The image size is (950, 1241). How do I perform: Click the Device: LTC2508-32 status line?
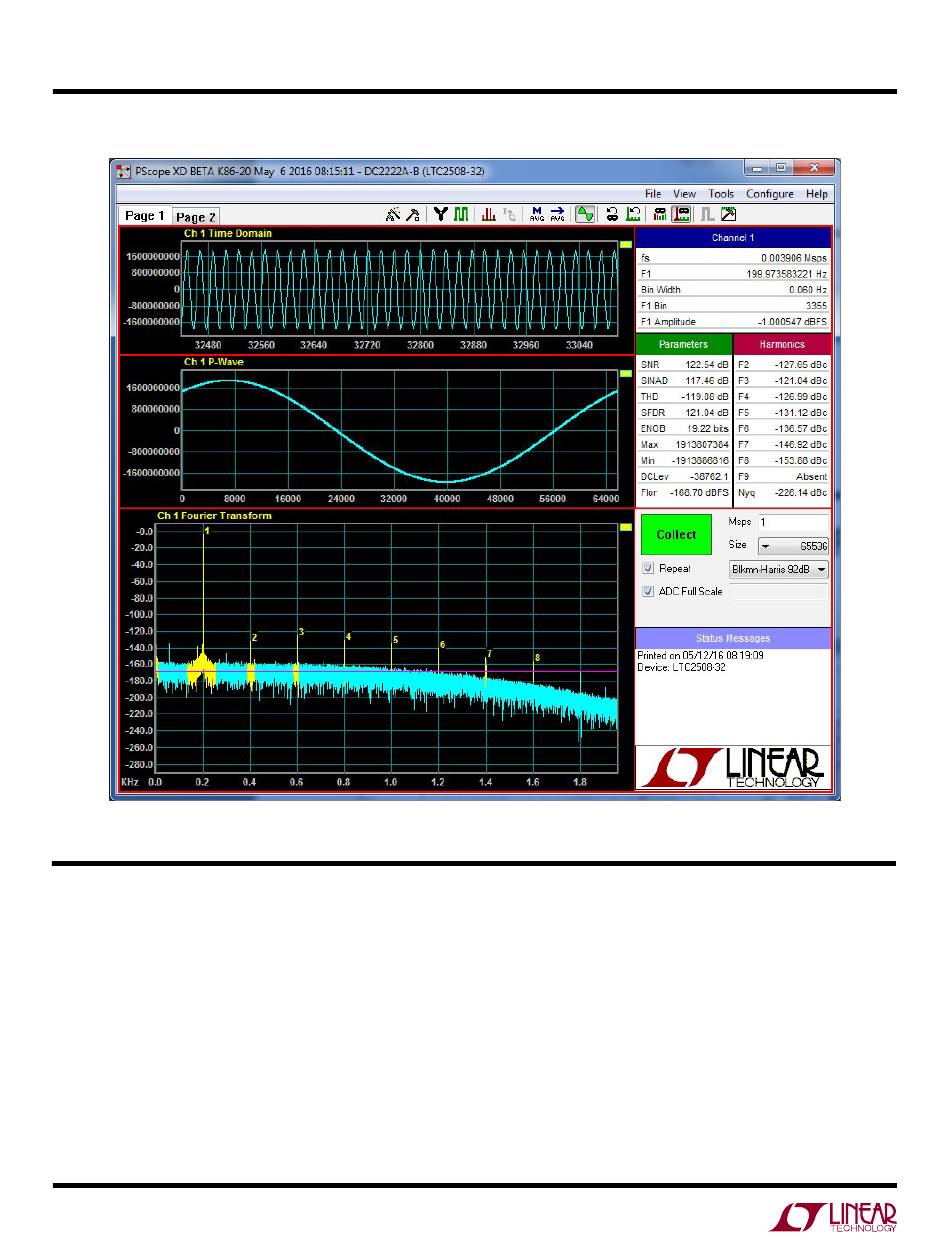[681, 667]
